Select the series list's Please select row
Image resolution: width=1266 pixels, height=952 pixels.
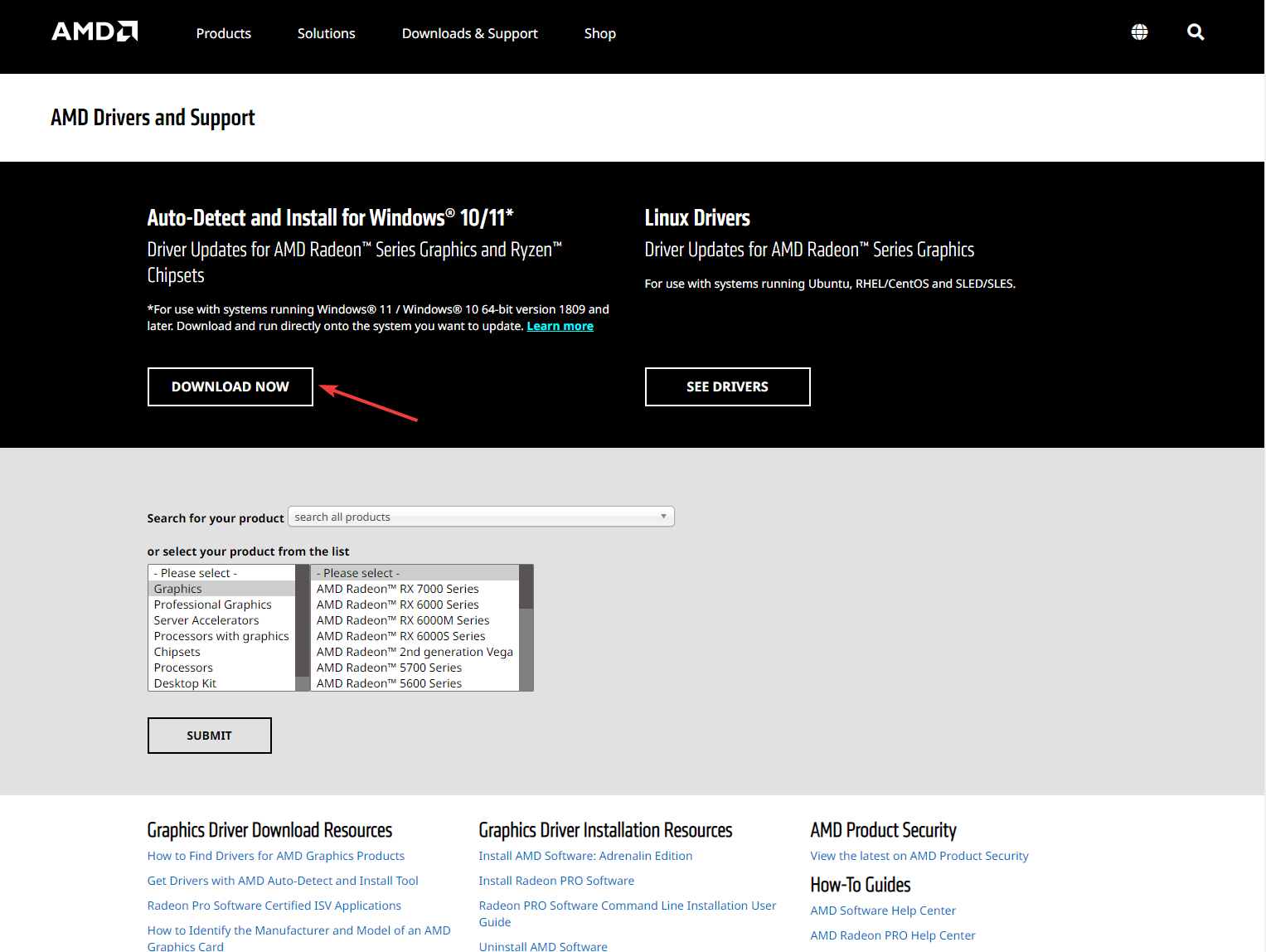tap(415, 573)
